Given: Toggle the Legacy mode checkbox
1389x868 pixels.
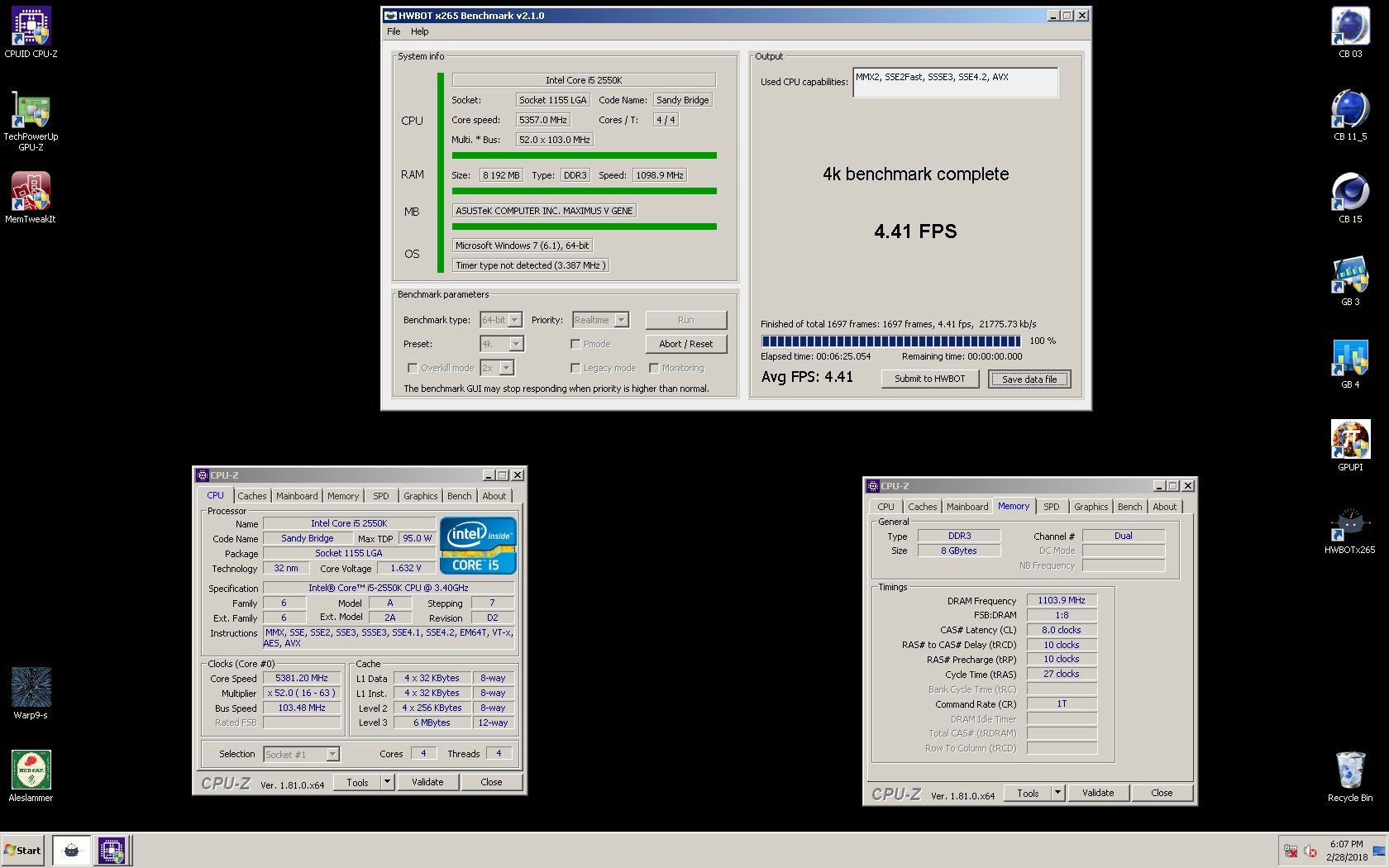Looking at the screenshot, I should click(x=575, y=368).
